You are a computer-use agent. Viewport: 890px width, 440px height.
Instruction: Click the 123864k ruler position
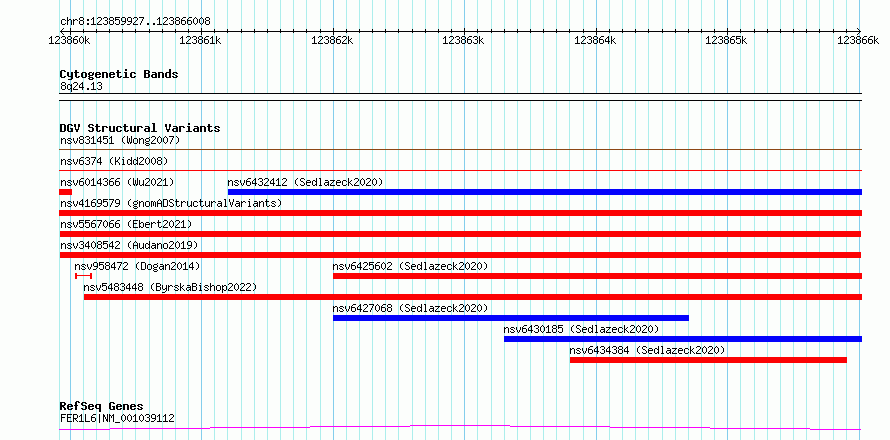(595, 40)
